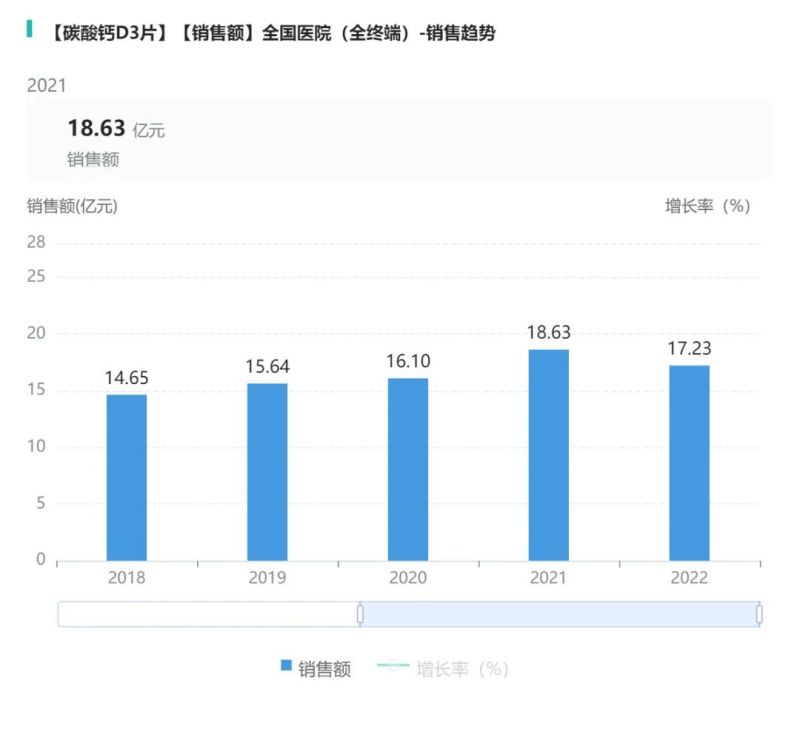Image resolution: width=800 pixels, height=740 pixels.
Task: Click the left handle of range slider
Action: coord(360,614)
